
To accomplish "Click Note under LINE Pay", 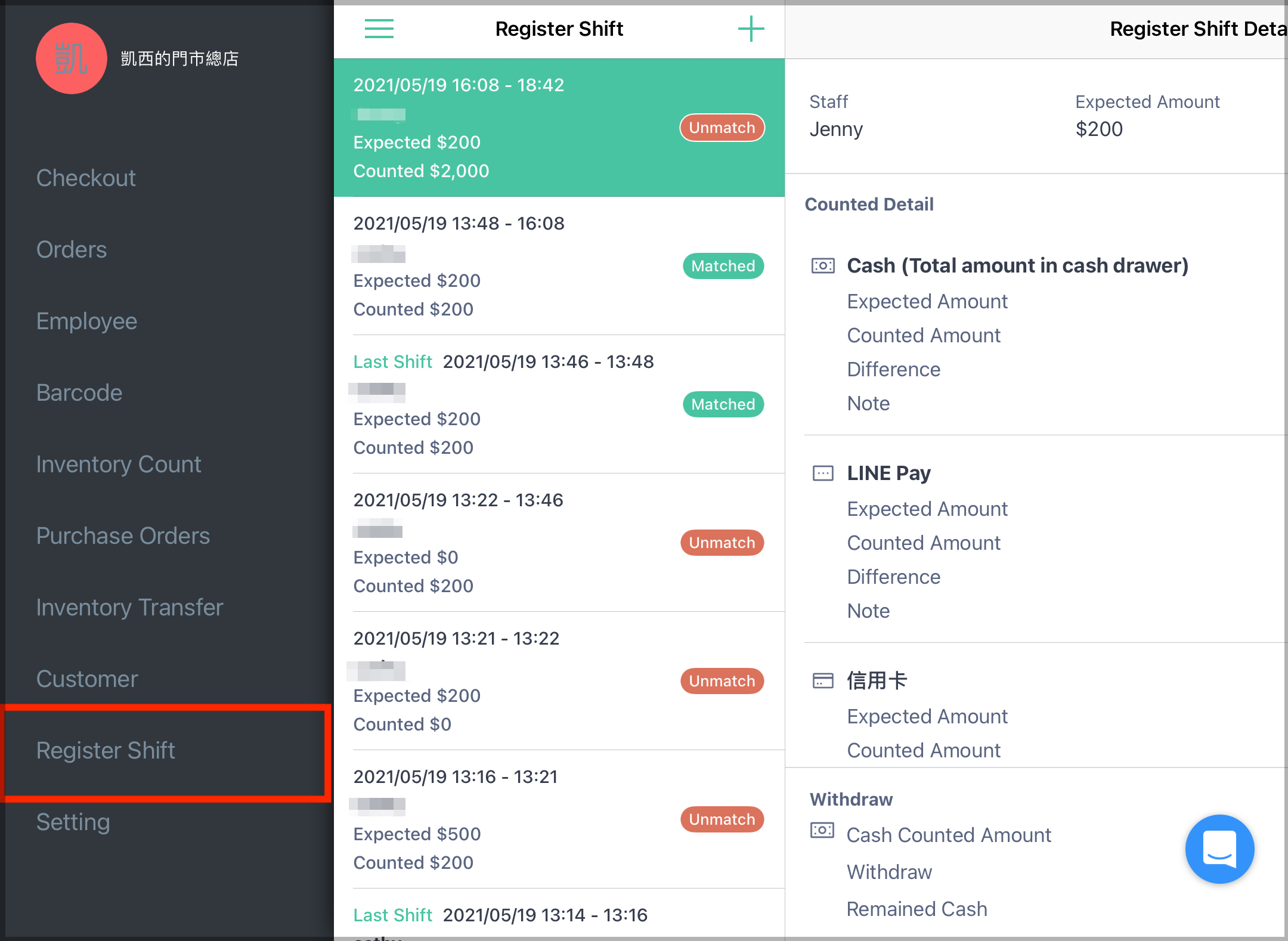I will tap(868, 611).
